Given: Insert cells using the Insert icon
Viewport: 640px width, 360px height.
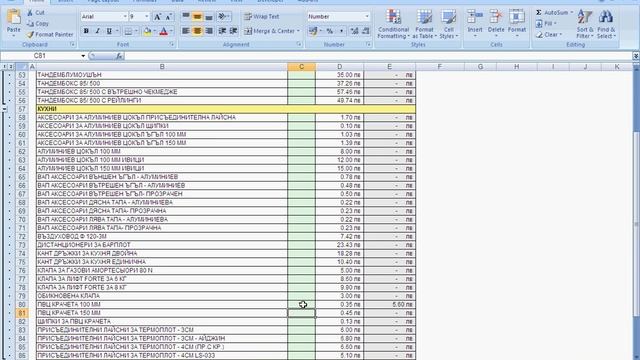Looking at the screenshot, I should [x=475, y=17].
